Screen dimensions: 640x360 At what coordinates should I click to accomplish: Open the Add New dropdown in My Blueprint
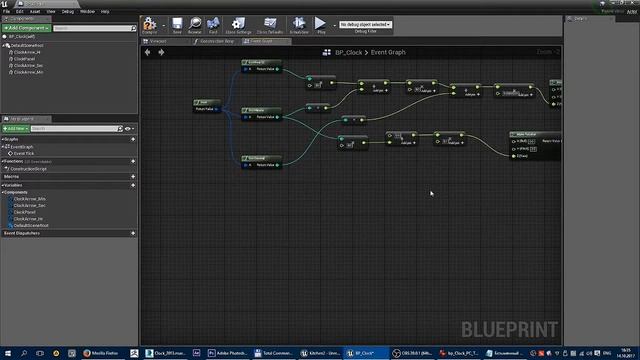16,129
